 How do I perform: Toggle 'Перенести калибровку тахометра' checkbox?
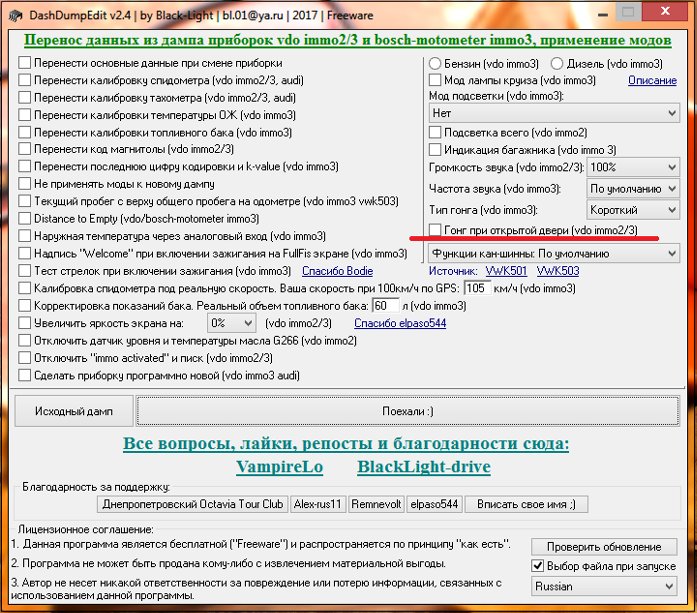point(24,98)
